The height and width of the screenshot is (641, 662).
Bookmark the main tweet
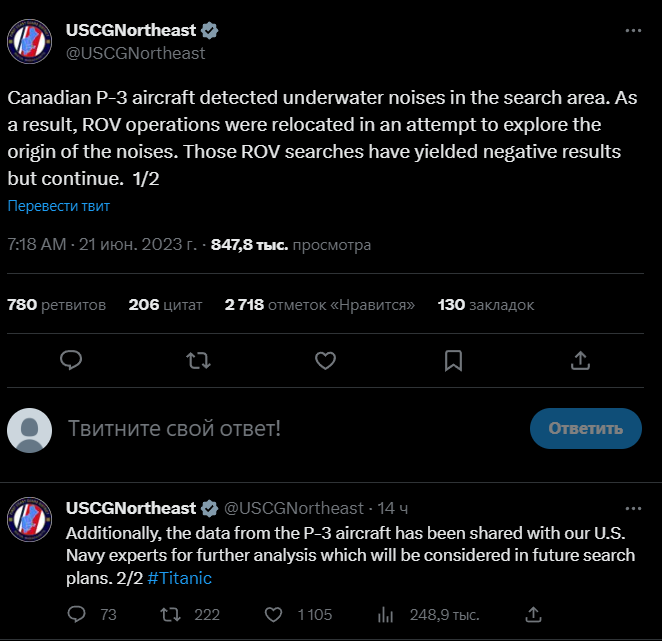(452, 359)
